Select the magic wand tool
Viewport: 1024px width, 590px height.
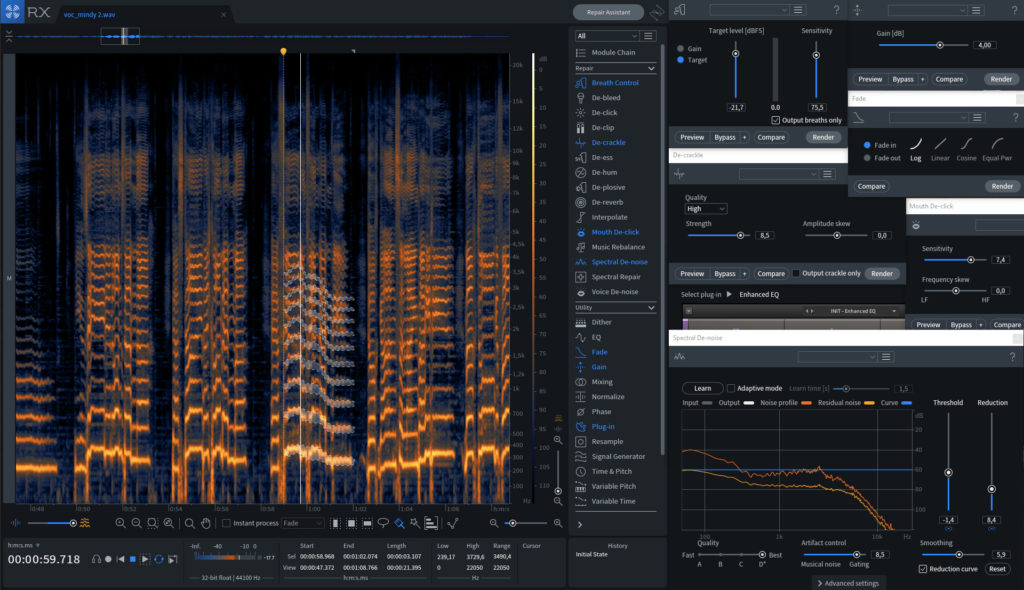click(x=415, y=523)
